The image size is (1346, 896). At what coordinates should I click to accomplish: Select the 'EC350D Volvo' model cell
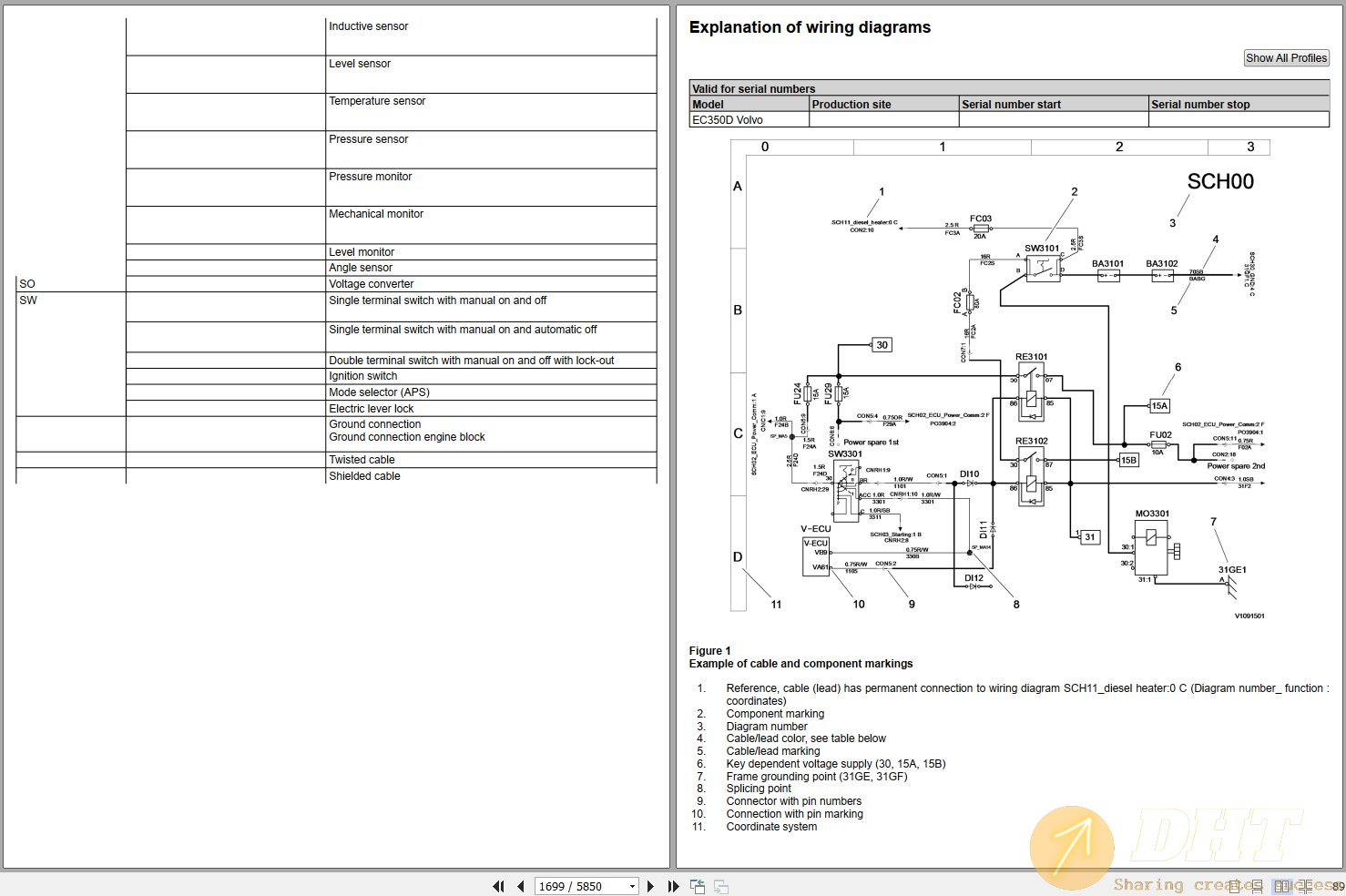click(749, 119)
